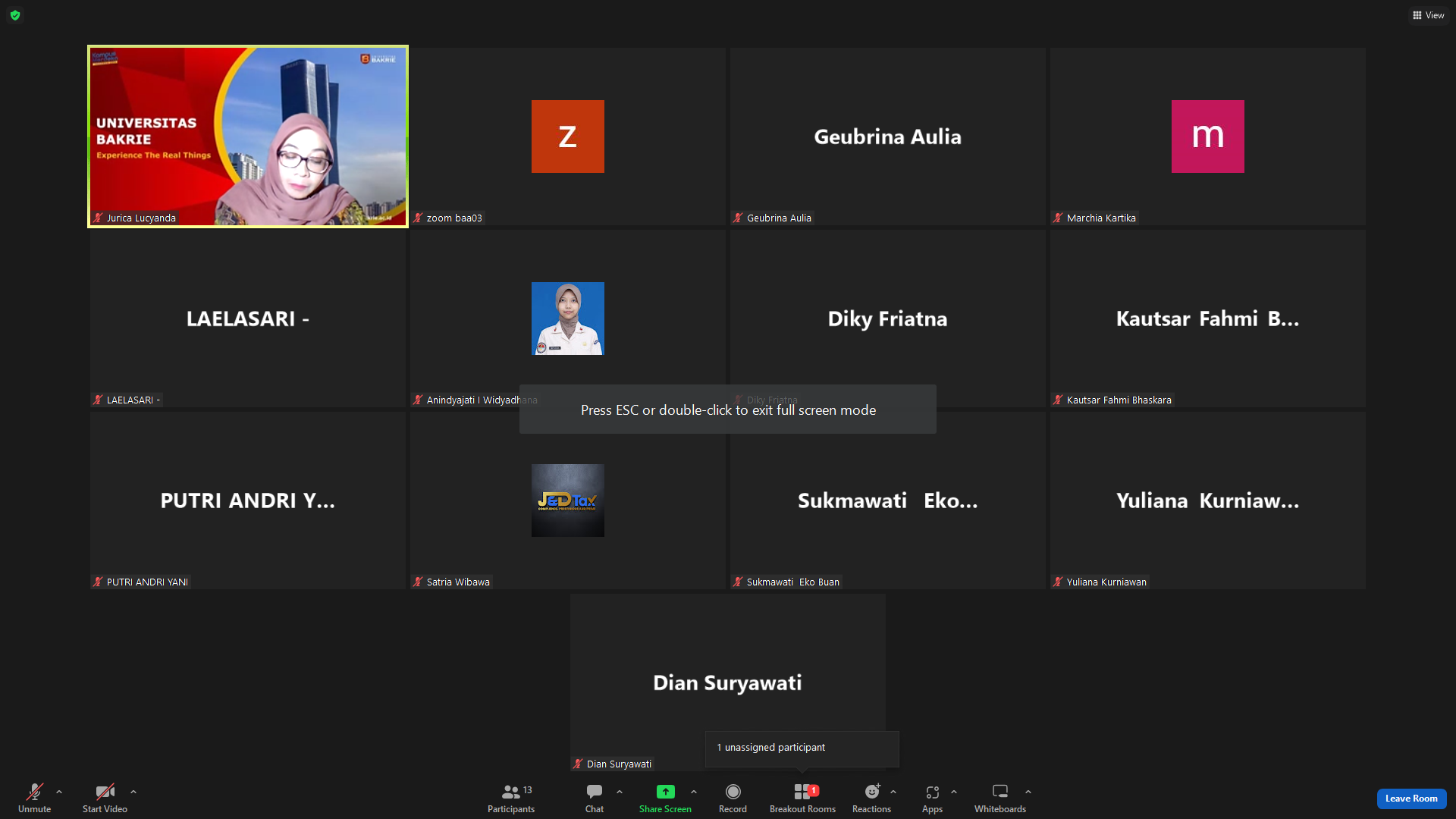Open the Reactions menu
The width and height of the screenshot is (1456, 819).
(x=871, y=799)
